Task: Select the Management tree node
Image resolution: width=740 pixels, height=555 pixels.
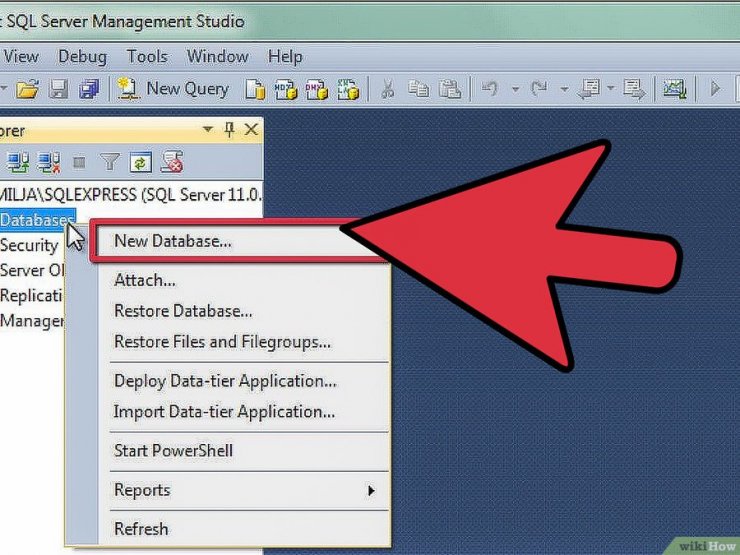Action: [32, 321]
